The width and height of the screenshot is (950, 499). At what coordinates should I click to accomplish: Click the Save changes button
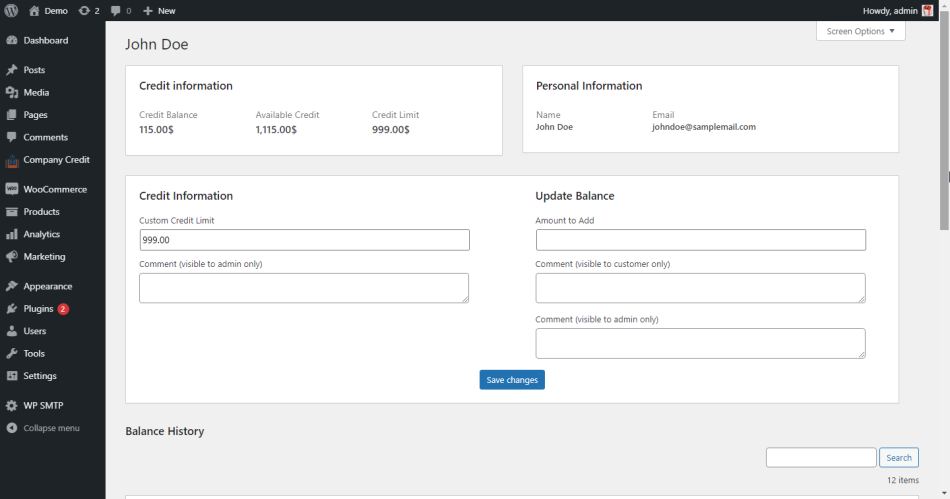pos(512,380)
